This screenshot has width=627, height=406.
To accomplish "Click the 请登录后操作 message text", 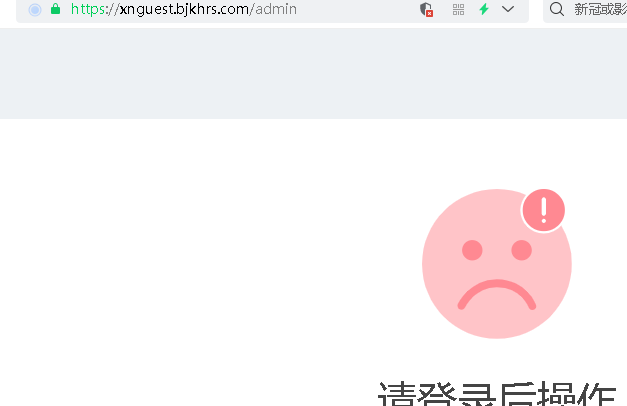I will 497,394.
